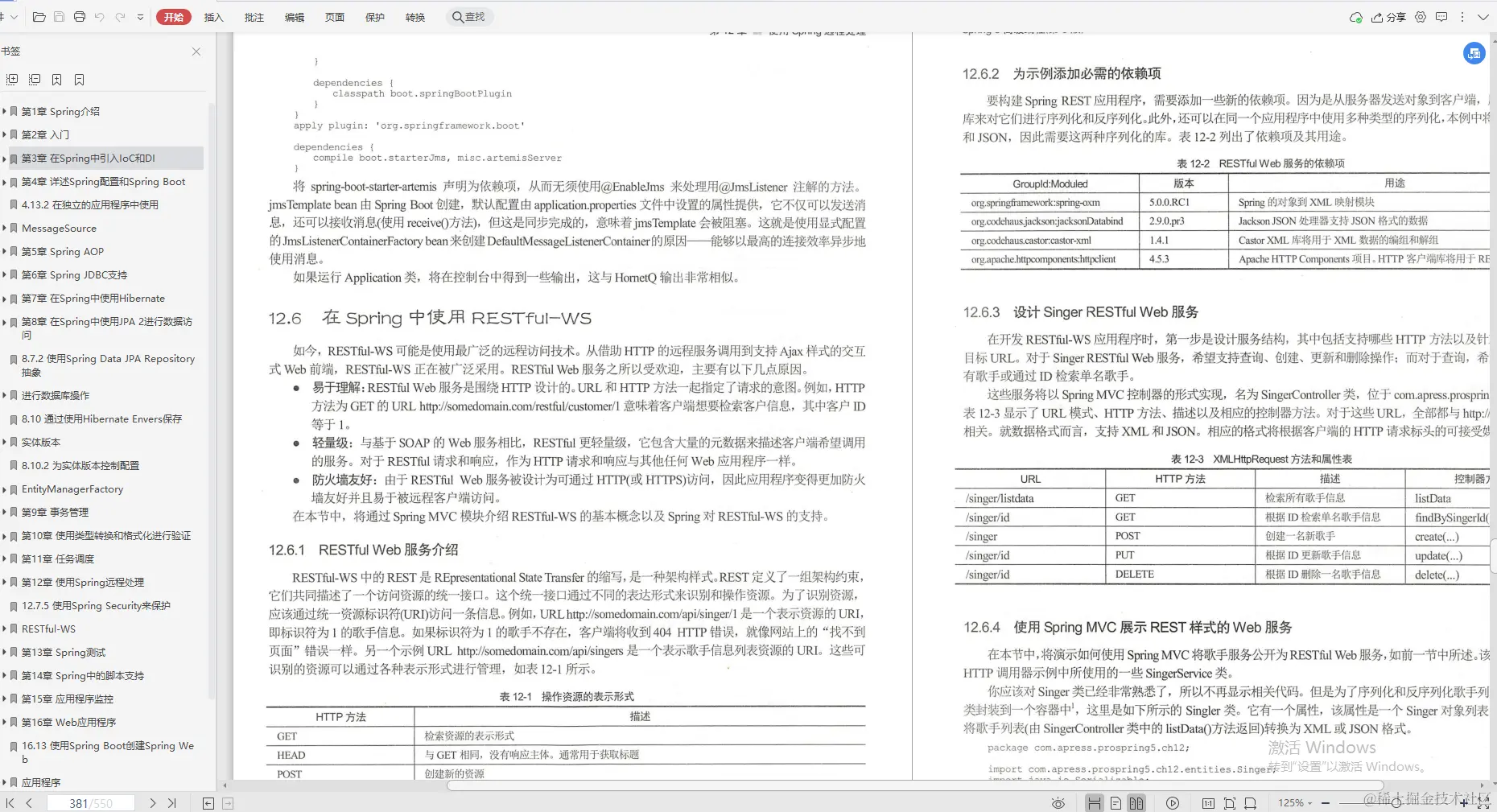Click the expand-all icon in the bookmarks panel
The width and height of the screenshot is (1497, 812).
coord(13,79)
